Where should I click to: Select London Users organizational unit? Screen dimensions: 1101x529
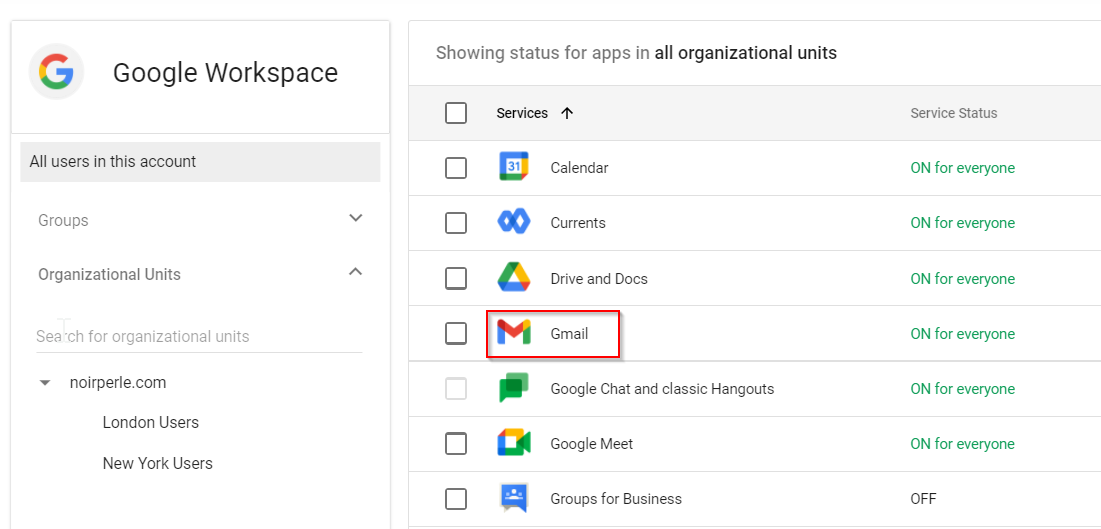tap(150, 423)
